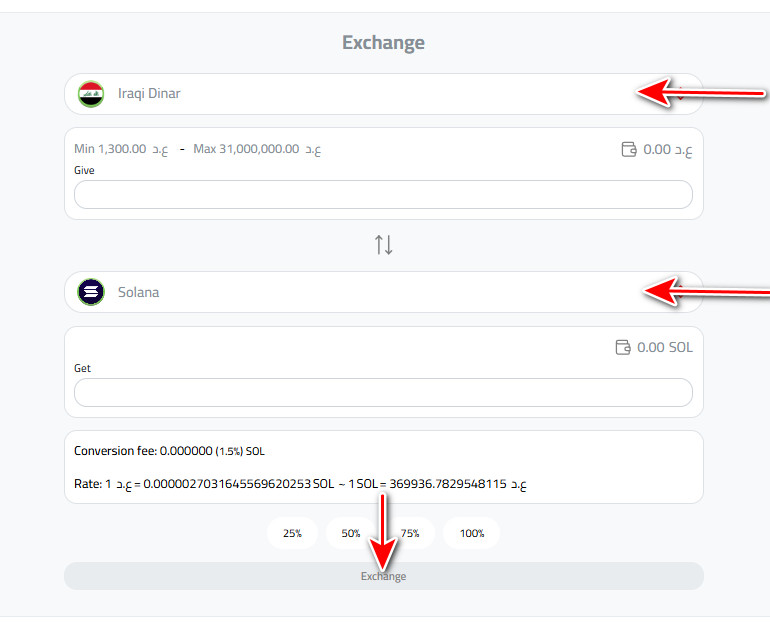The image size is (770, 626).
Task: Pick the 75% amount button
Action: [x=410, y=533]
